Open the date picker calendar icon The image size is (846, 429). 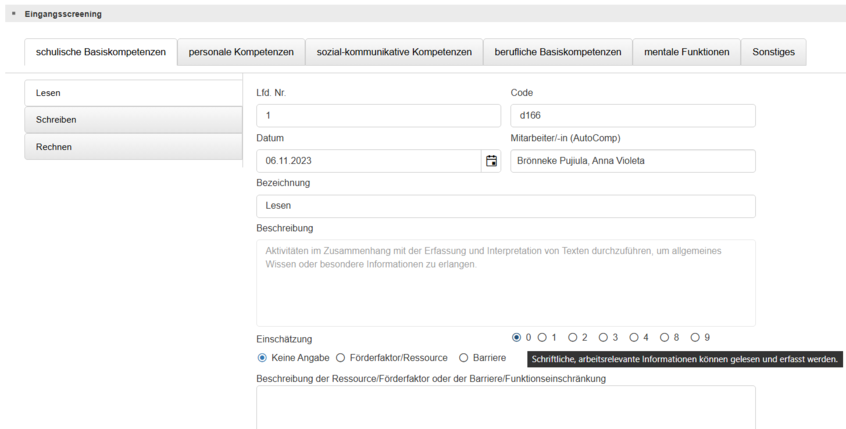[x=491, y=161]
